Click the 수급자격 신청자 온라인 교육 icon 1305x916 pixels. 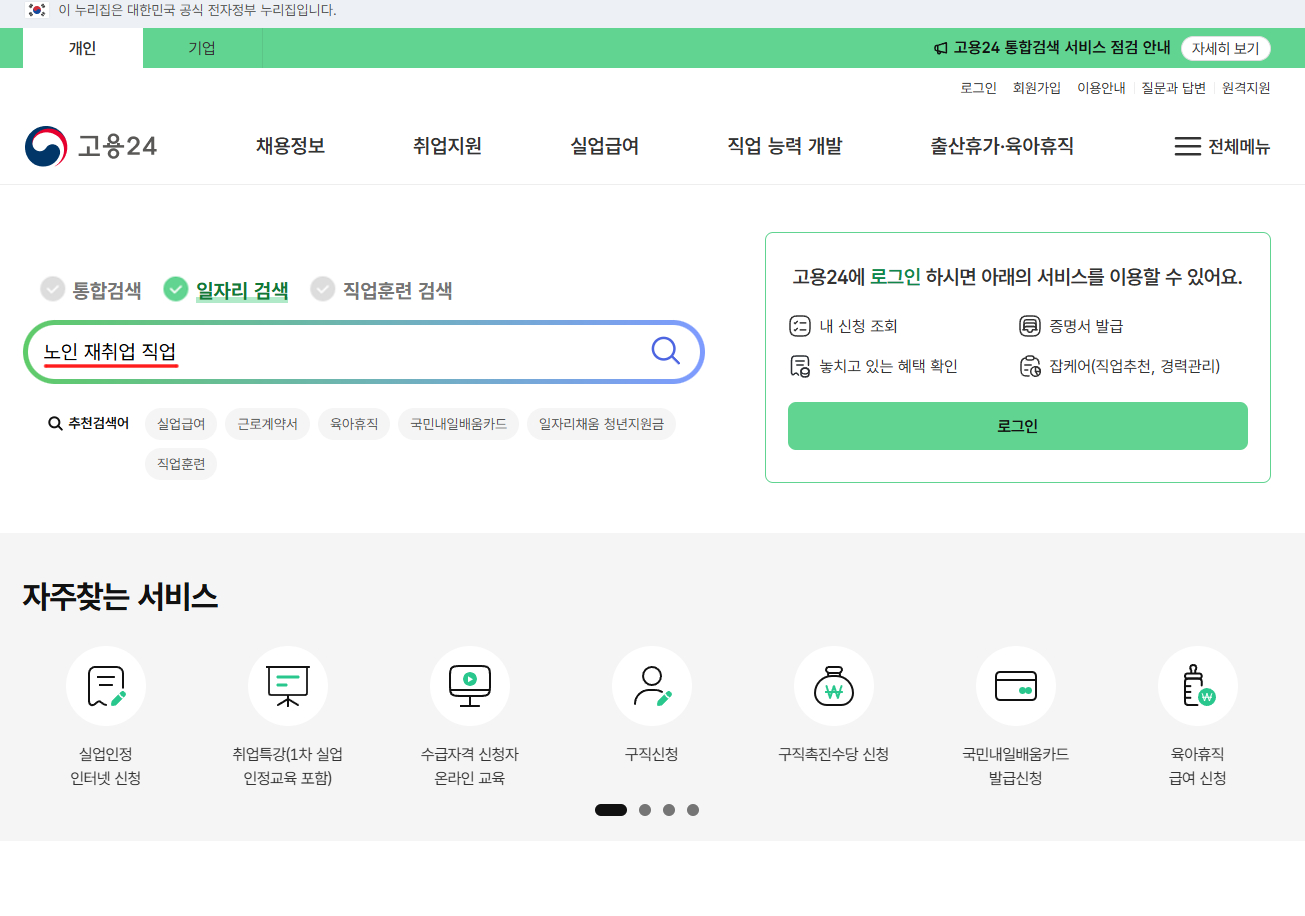click(470, 686)
